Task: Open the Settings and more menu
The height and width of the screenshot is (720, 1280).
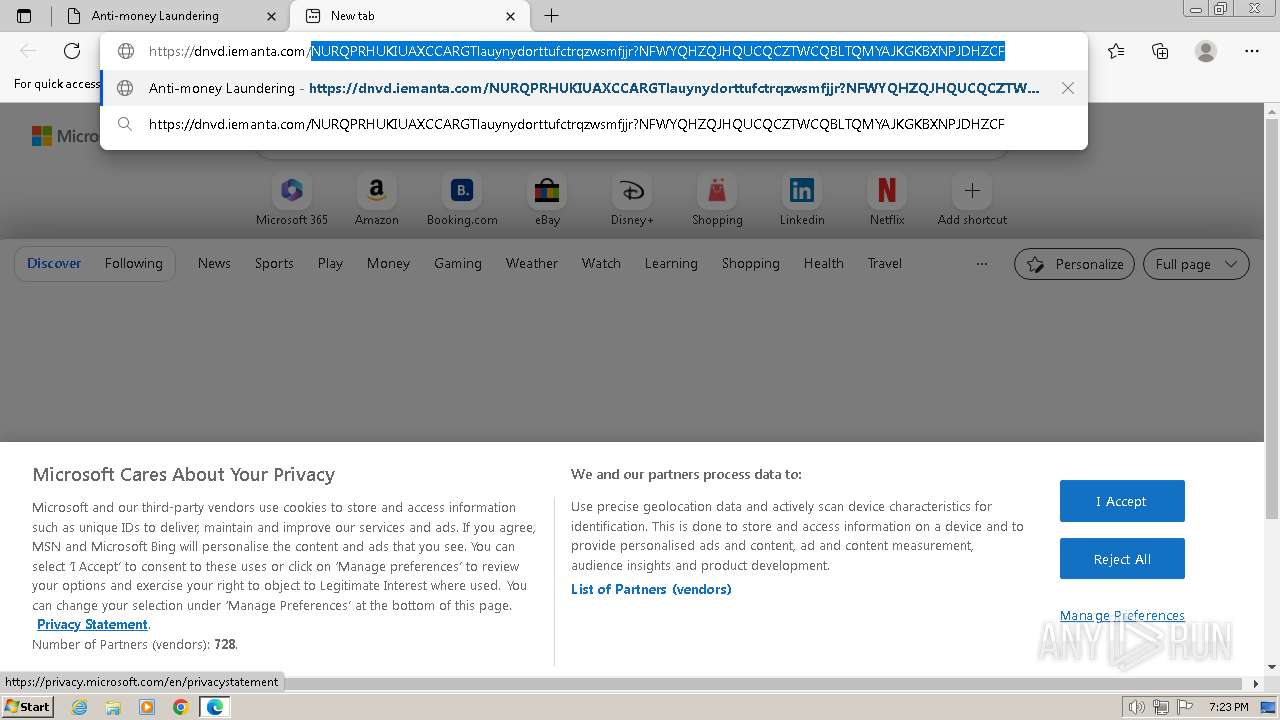Action: pos(1252,51)
